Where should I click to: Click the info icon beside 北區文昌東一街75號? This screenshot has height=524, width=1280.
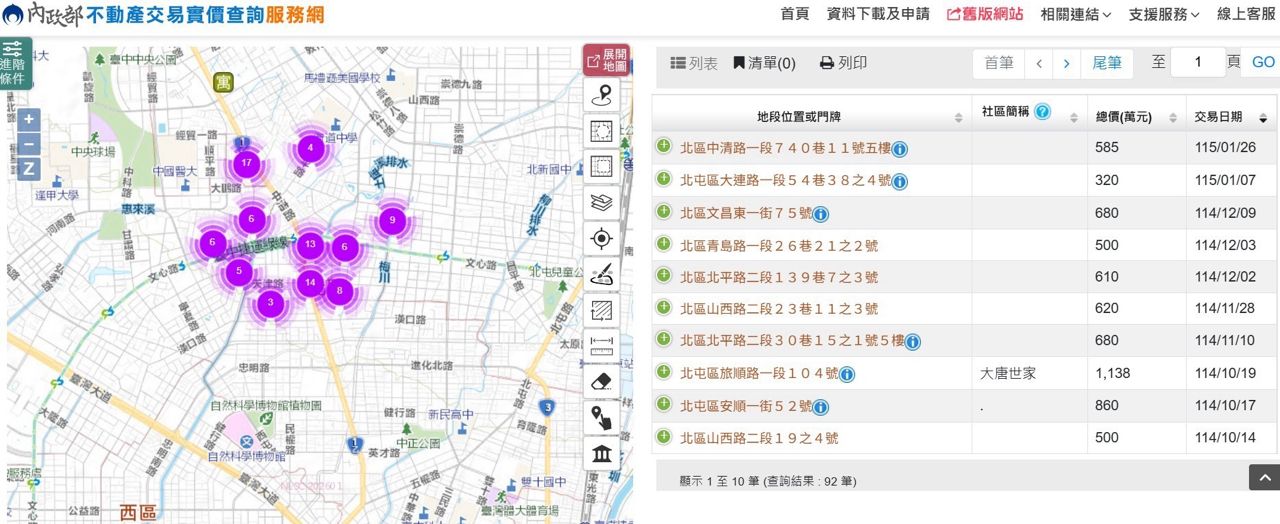tap(821, 214)
